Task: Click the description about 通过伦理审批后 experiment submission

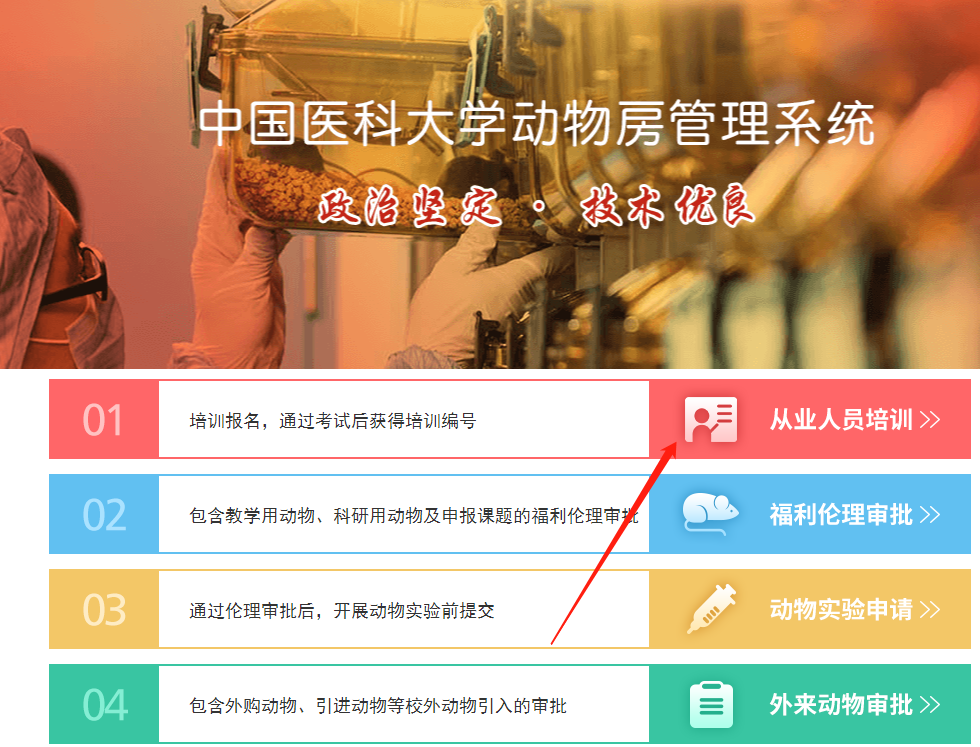Action: 342,611
